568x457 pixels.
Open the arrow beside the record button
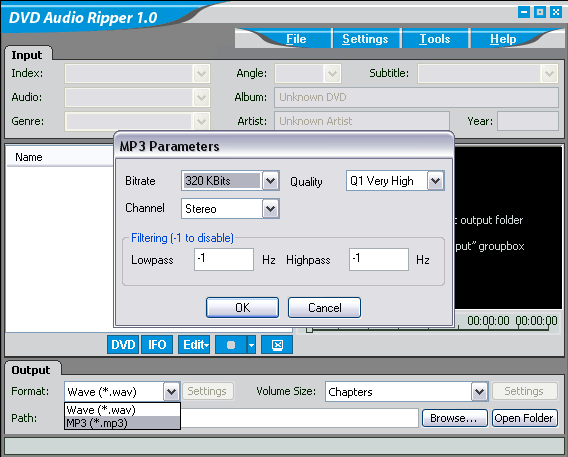(251, 344)
